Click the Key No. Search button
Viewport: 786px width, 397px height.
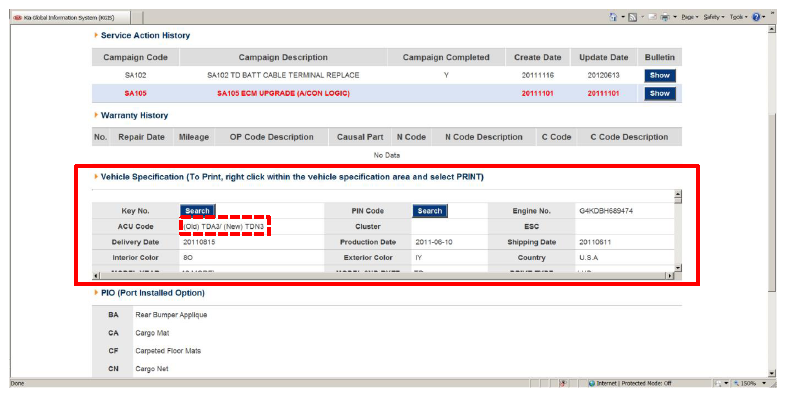point(198,211)
